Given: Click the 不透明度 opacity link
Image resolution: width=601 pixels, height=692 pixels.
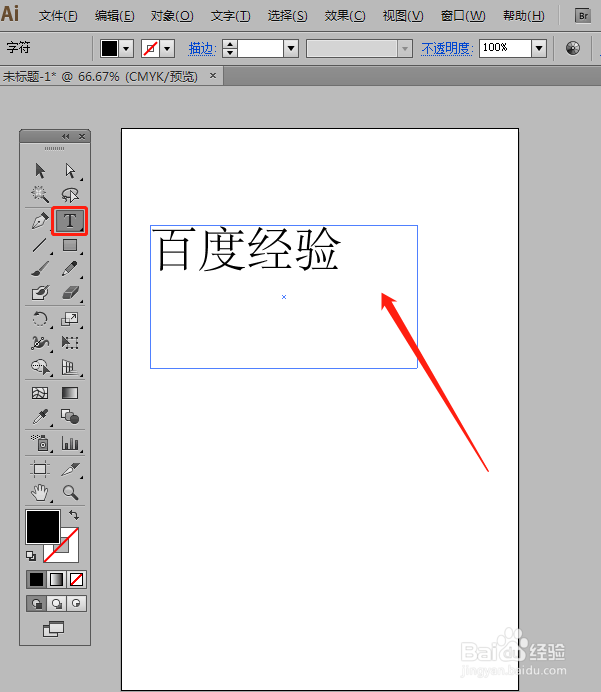Looking at the screenshot, I should tap(447, 49).
